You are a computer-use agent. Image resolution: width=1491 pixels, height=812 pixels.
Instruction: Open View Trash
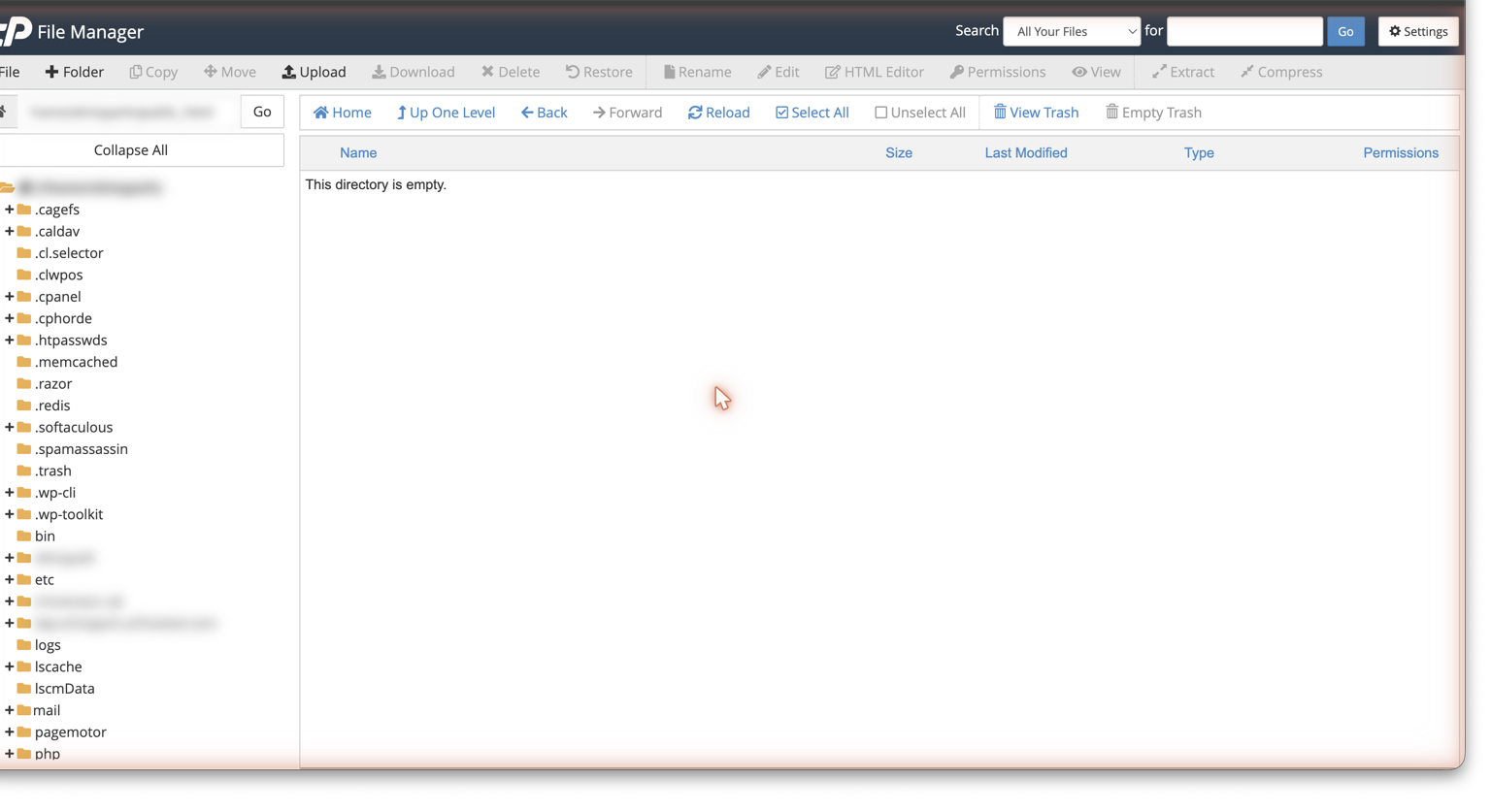[1036, 113]
